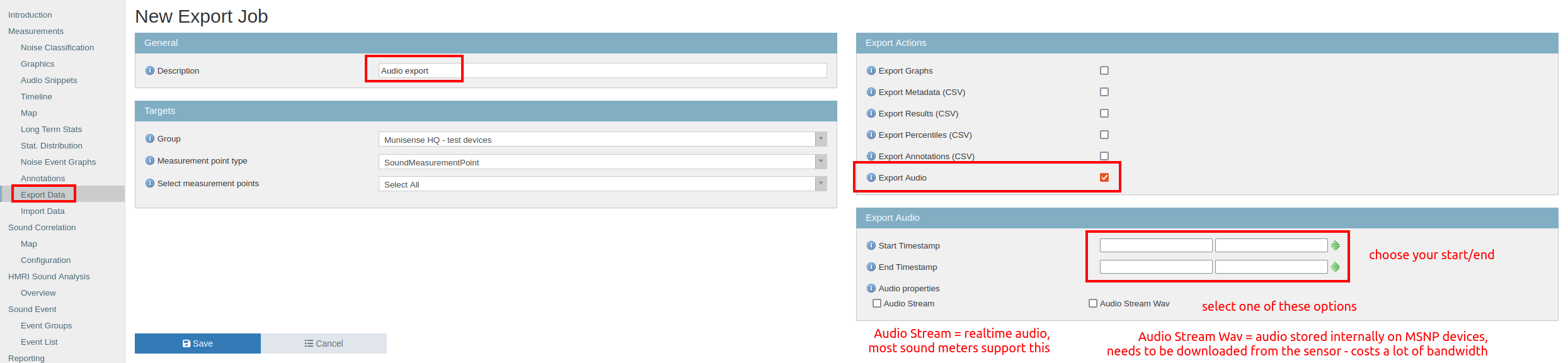The height and width of the screenshot is (363, 1568).
Task: Click the Start Timestamp green arrow stepper
Action: pyautogui.click(x=1335, y=245)
